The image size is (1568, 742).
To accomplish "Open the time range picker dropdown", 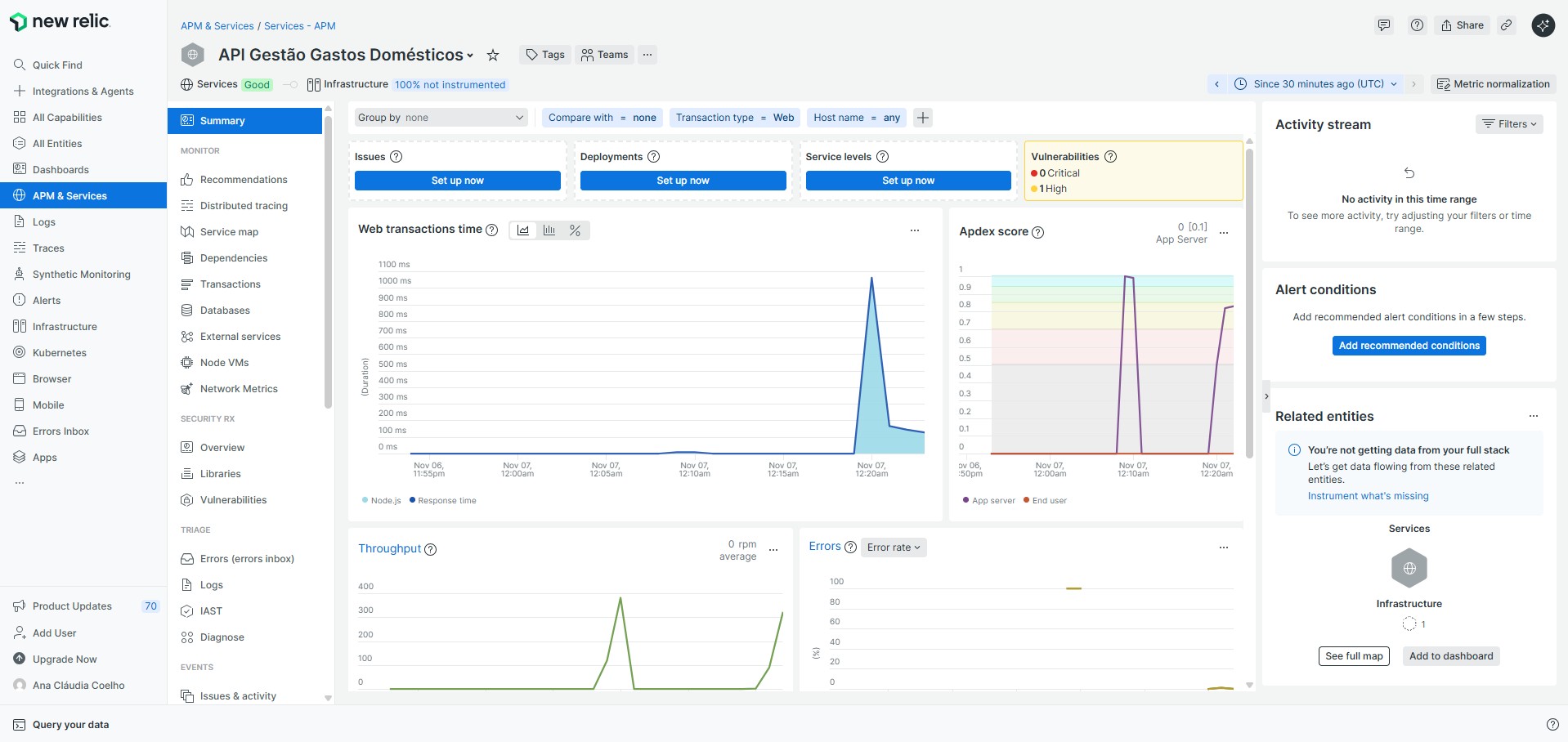I will (1315, 84).
